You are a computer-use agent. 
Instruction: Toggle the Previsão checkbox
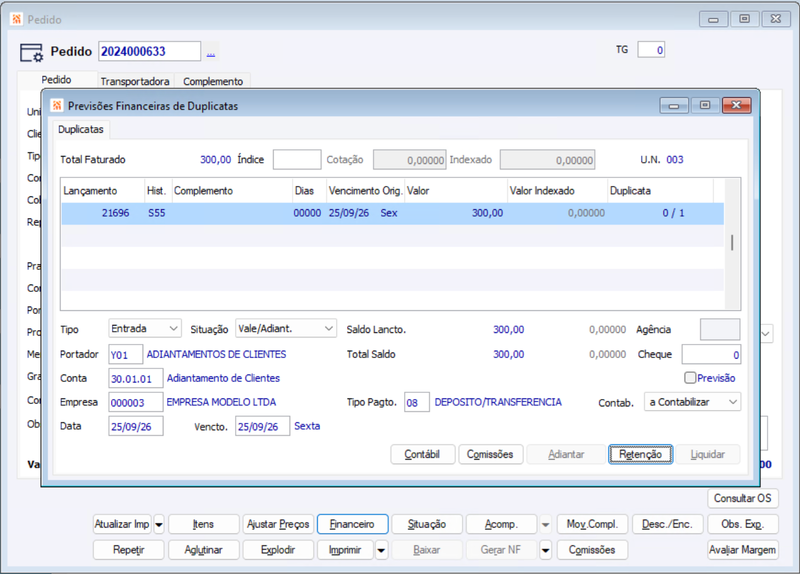690,378
